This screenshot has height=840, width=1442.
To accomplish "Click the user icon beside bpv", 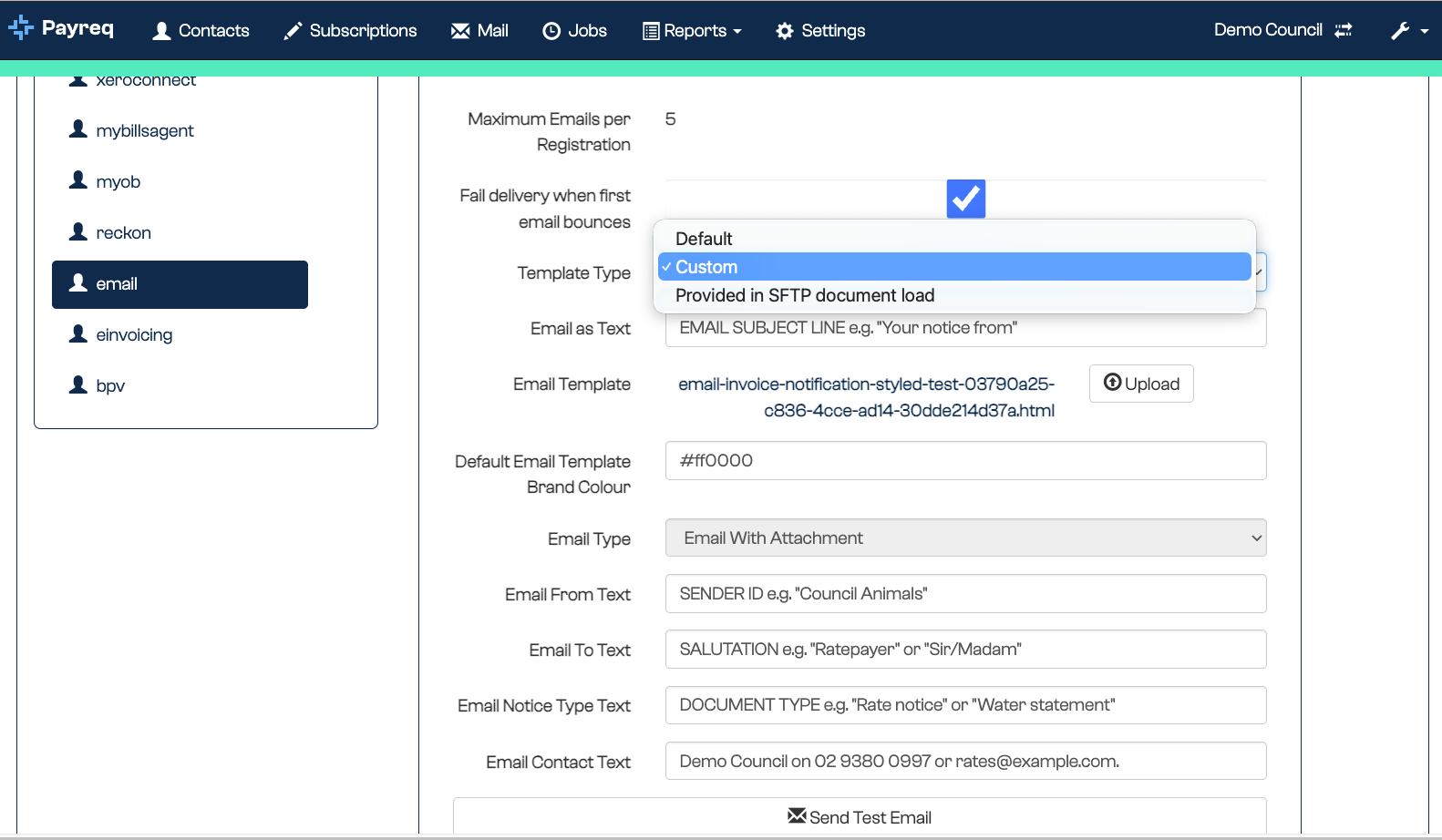I will (78, 384).
